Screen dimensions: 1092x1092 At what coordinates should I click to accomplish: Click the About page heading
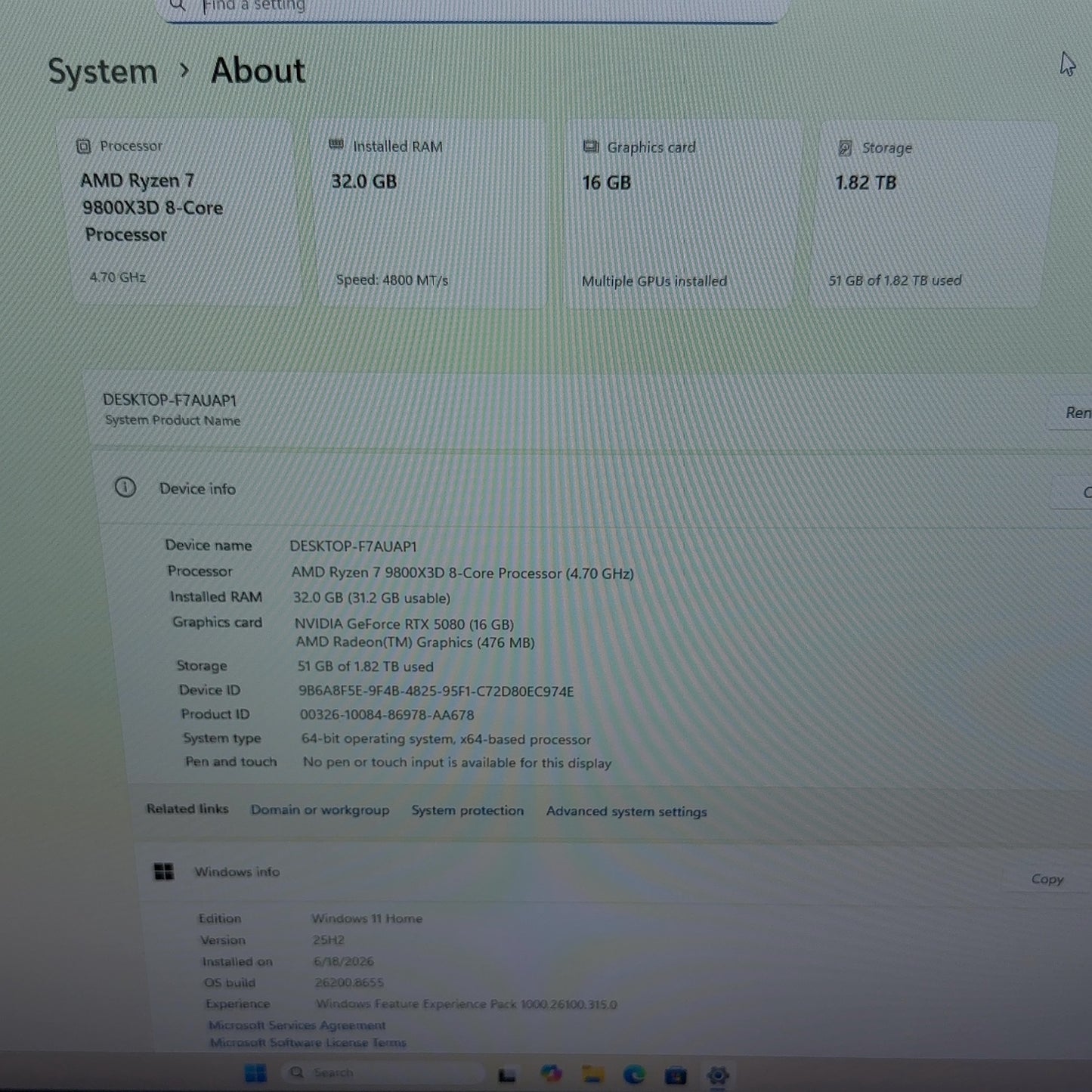click(258, 71)
